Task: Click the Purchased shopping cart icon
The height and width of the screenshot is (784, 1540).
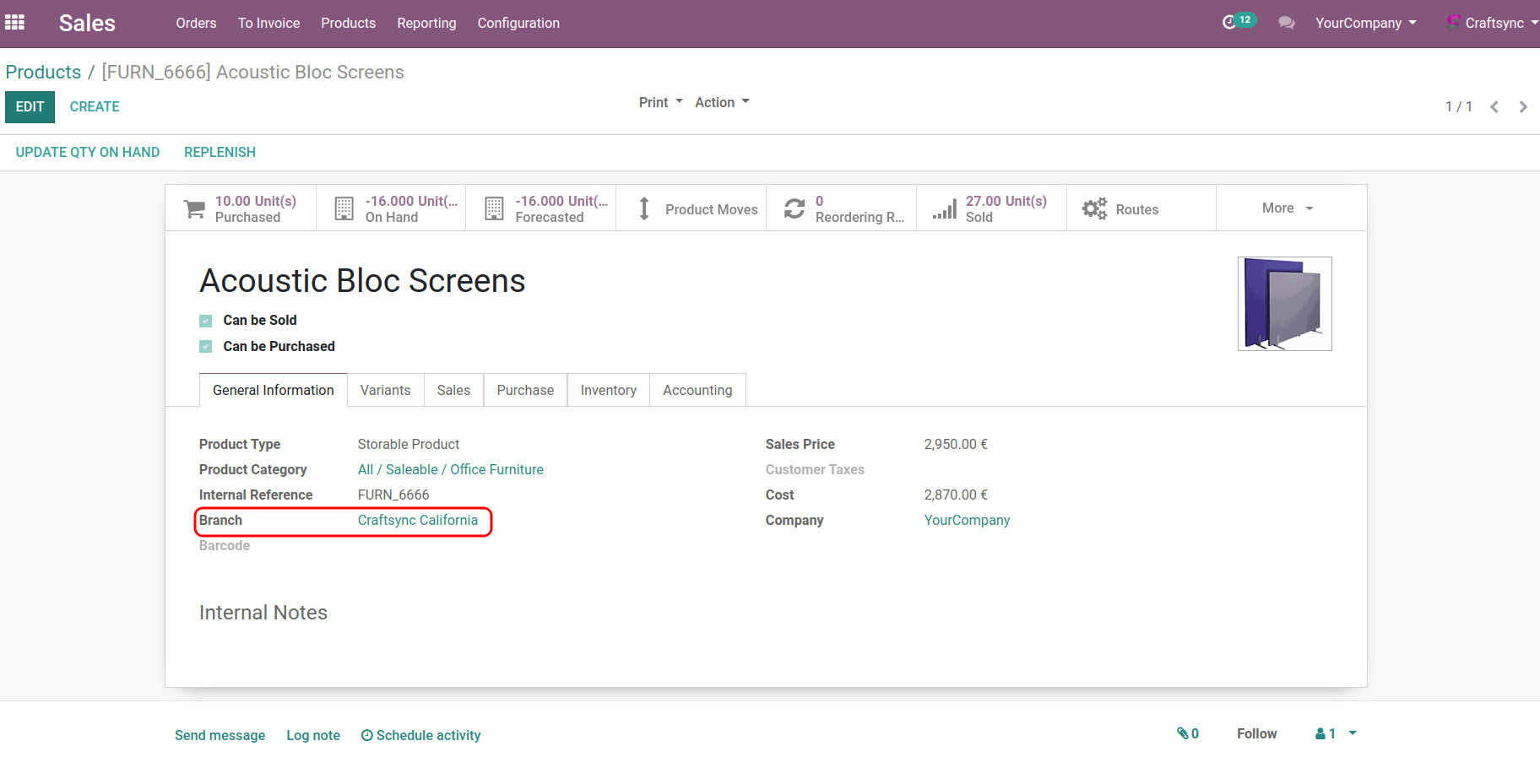Action: [x=194, y=208]
